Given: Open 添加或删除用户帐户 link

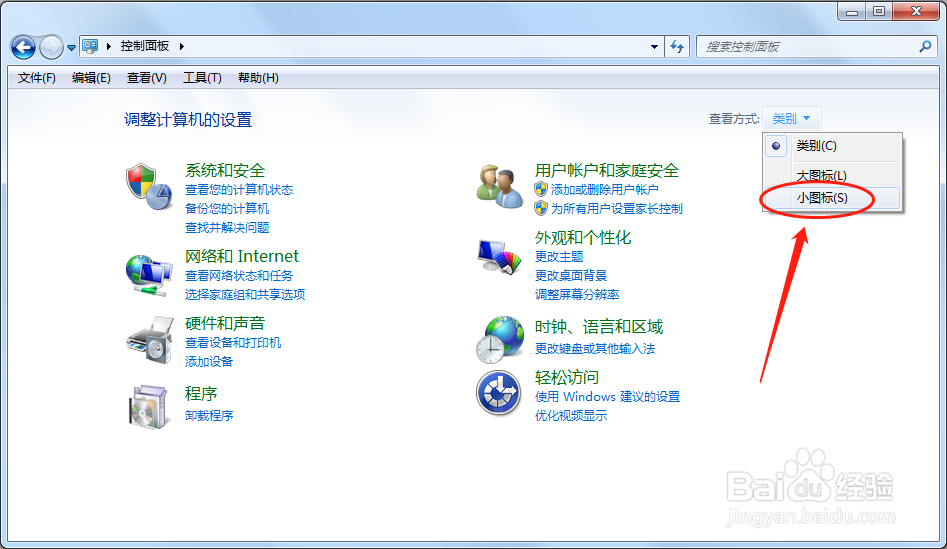Looking at the screenshot, I should [x=605, y=190].
